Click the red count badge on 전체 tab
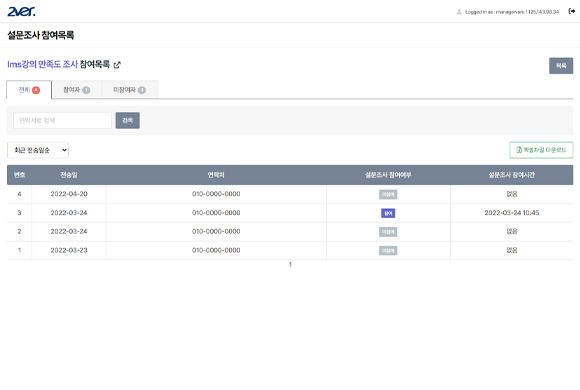The image size is (580, 390). (36, 90)
